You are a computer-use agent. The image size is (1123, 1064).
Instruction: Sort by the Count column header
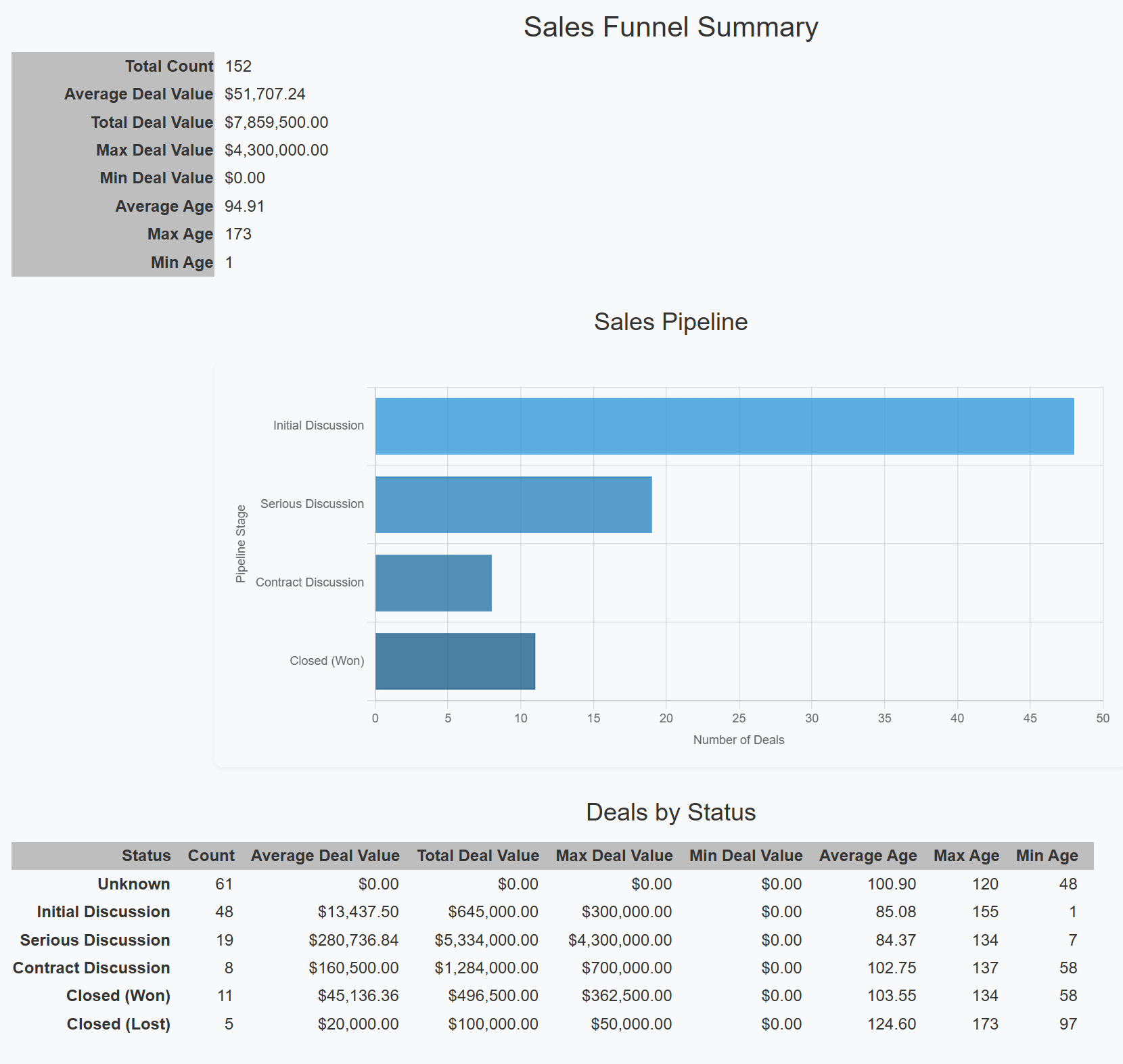tap(211, 856)
